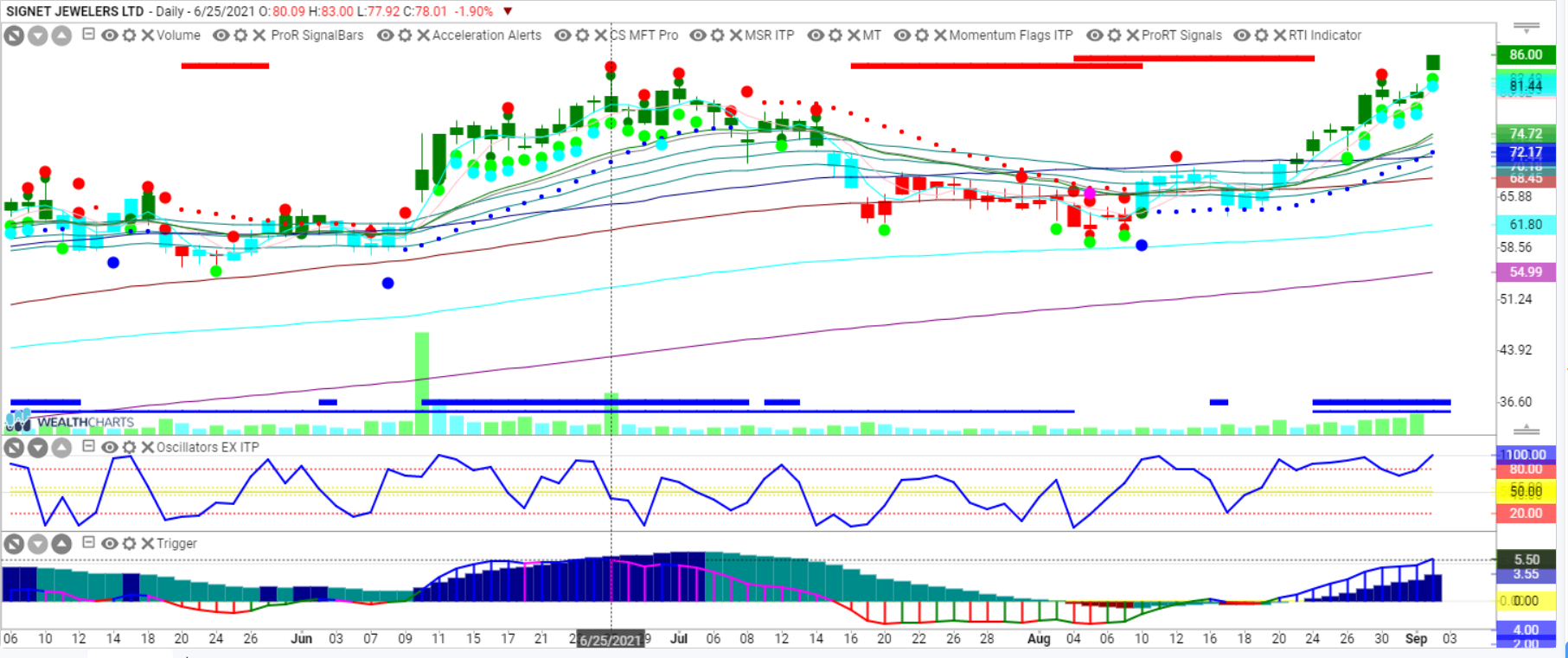Image resolution: width=1568 pixels, height=658 pixels.
Task: Click the Oscillators EX ITP label
Action: click(x=208, y=447)
